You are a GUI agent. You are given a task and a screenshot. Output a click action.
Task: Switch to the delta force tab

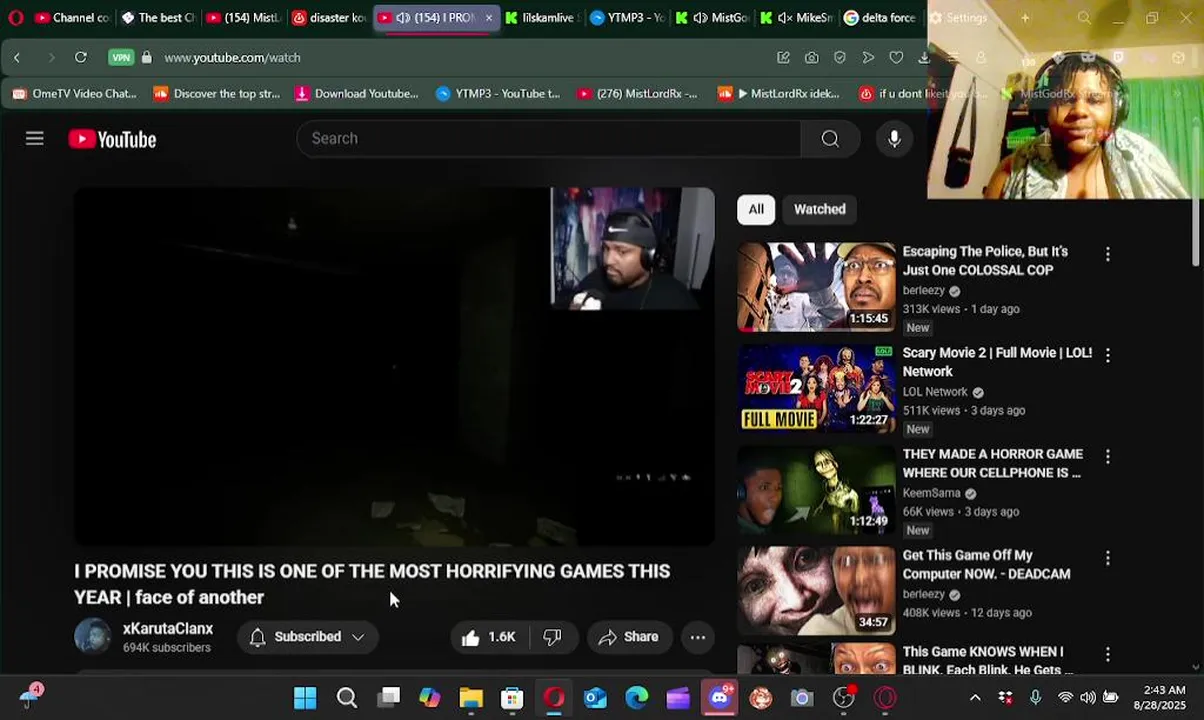point(880,18)
